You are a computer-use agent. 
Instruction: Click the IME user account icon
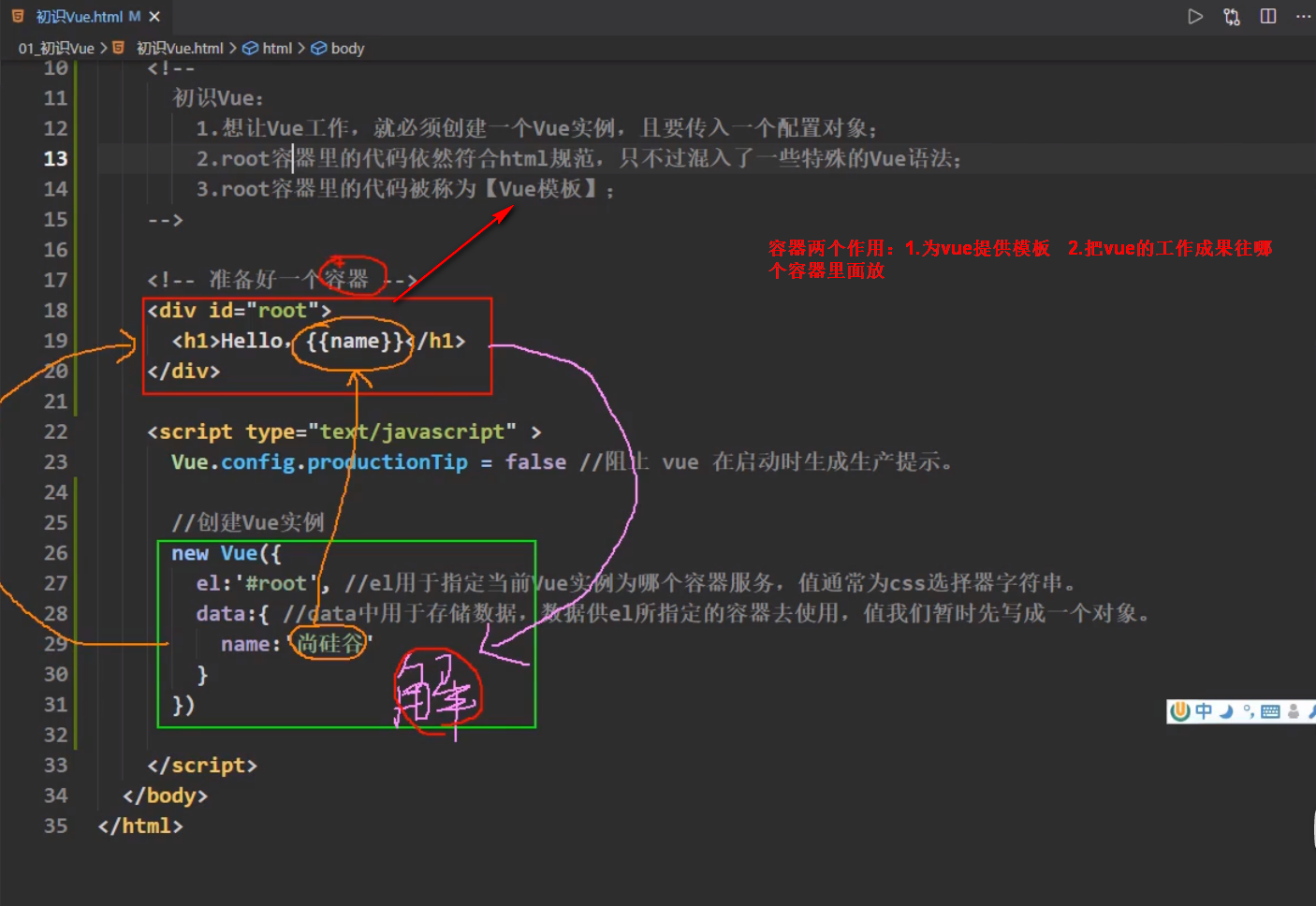coord(1294,711)
